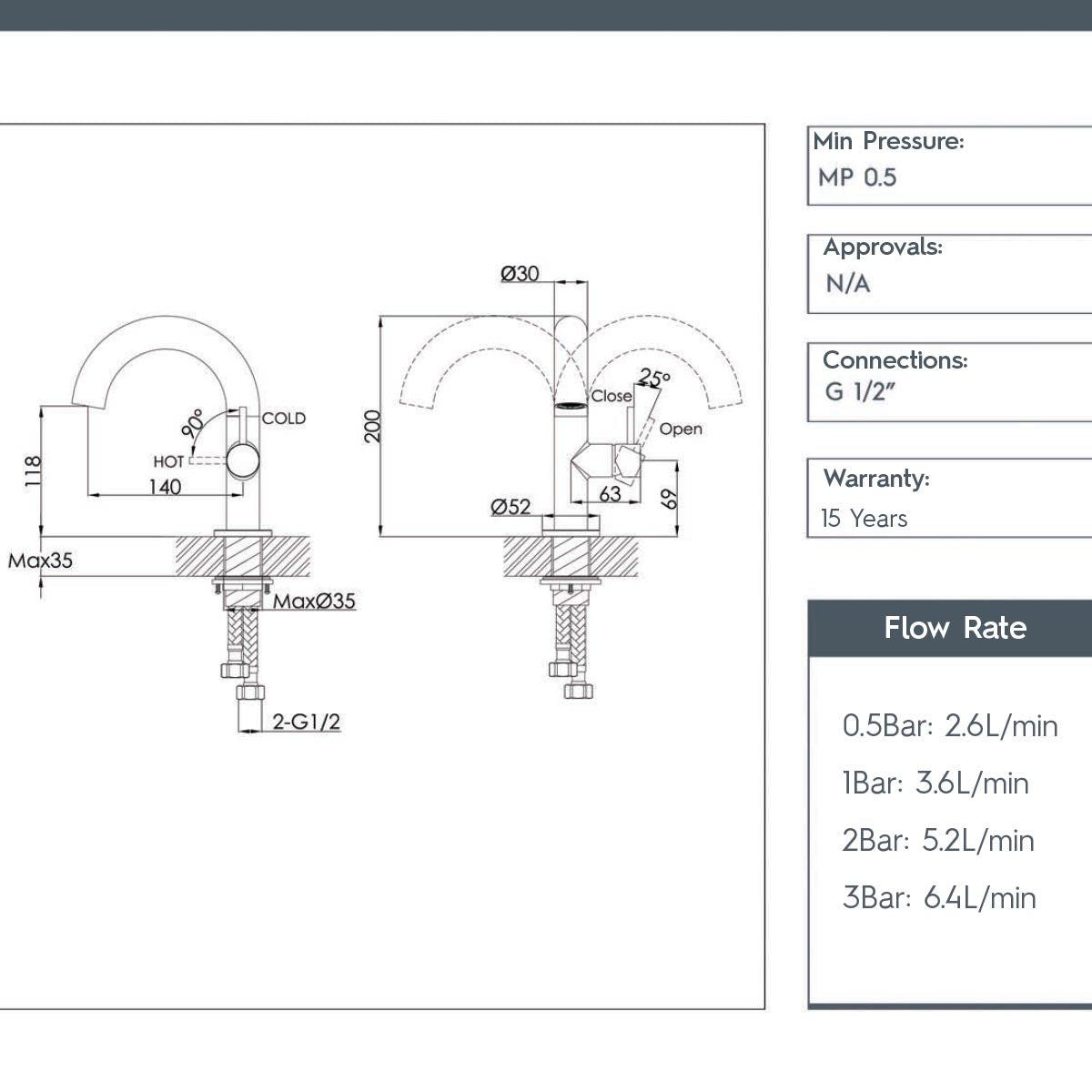Screen dimensions: 1092x1092
Task: Select the '1Bar: 3.6L/min' flow entry
Action: pyautogui.click(x=936, y=784)
